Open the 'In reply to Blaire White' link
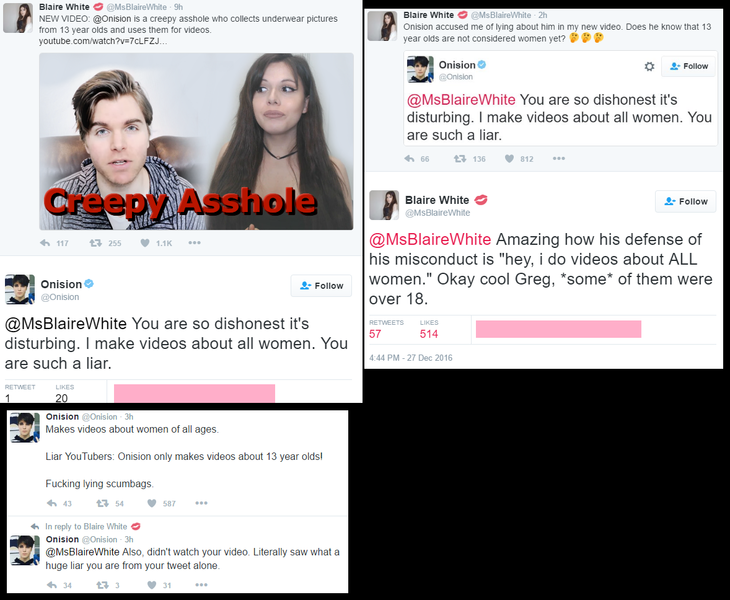The image size is (730, 600). (86, 526)
